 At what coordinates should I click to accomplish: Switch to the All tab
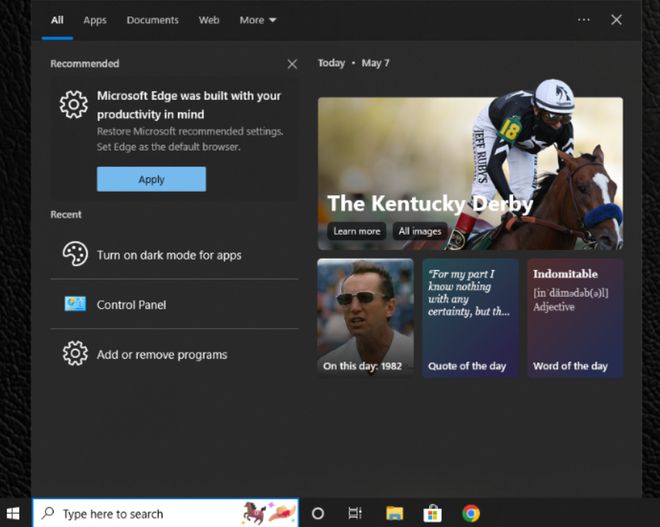[x=57, y=20]
